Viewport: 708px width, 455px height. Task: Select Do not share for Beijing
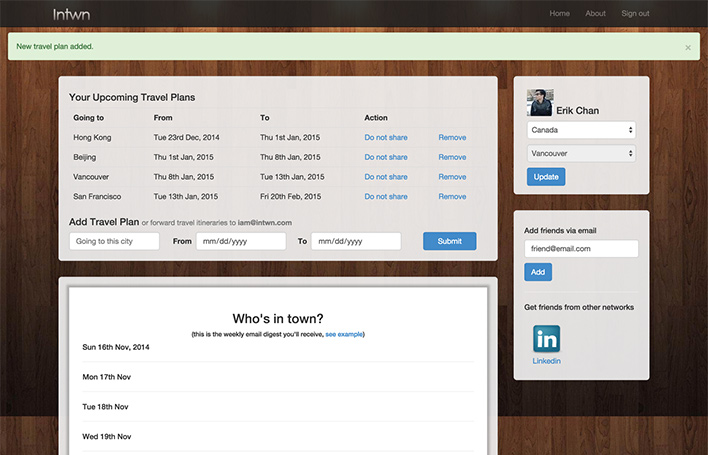point(385,157)
